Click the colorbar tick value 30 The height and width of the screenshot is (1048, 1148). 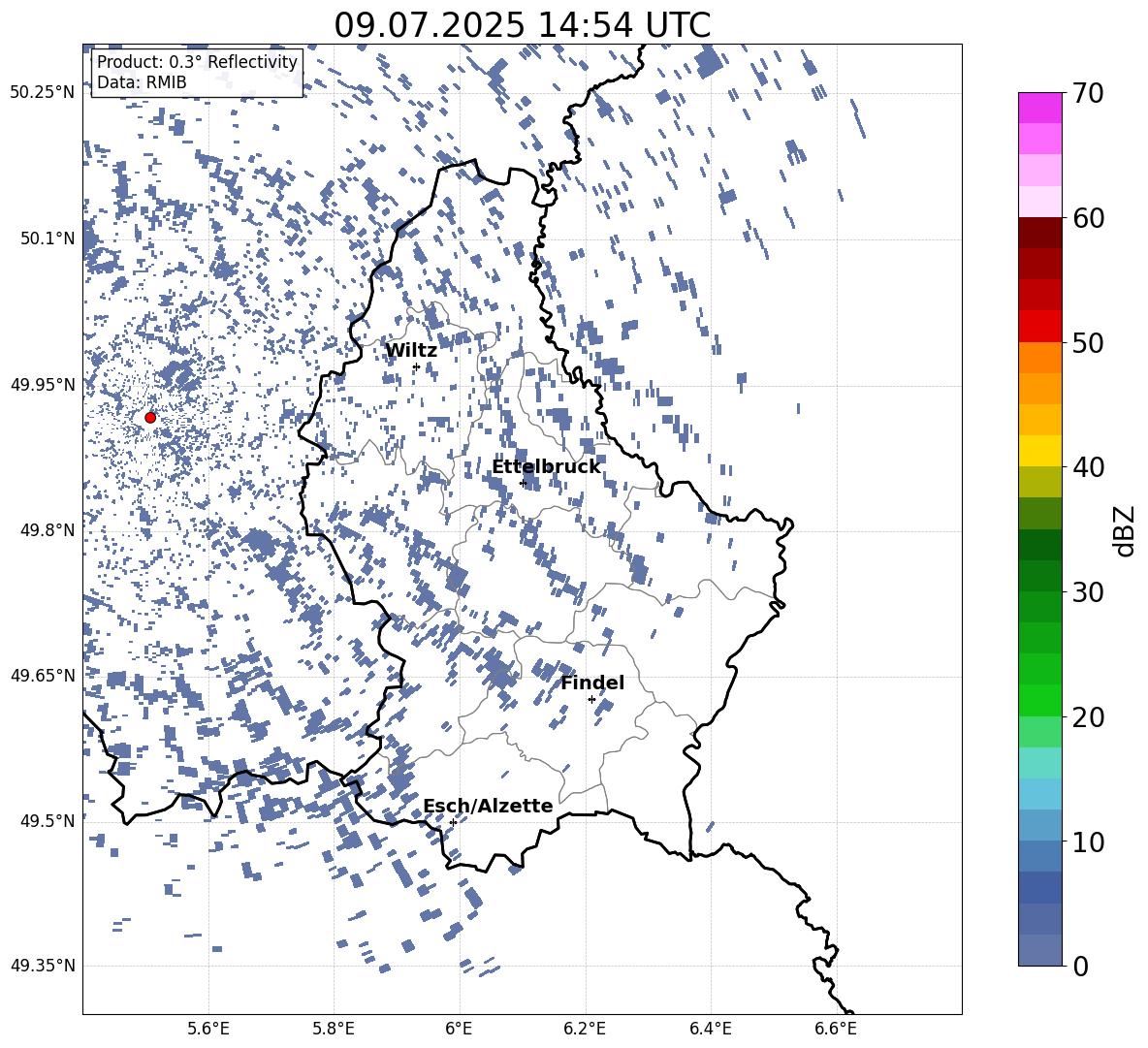point(1088,591)
